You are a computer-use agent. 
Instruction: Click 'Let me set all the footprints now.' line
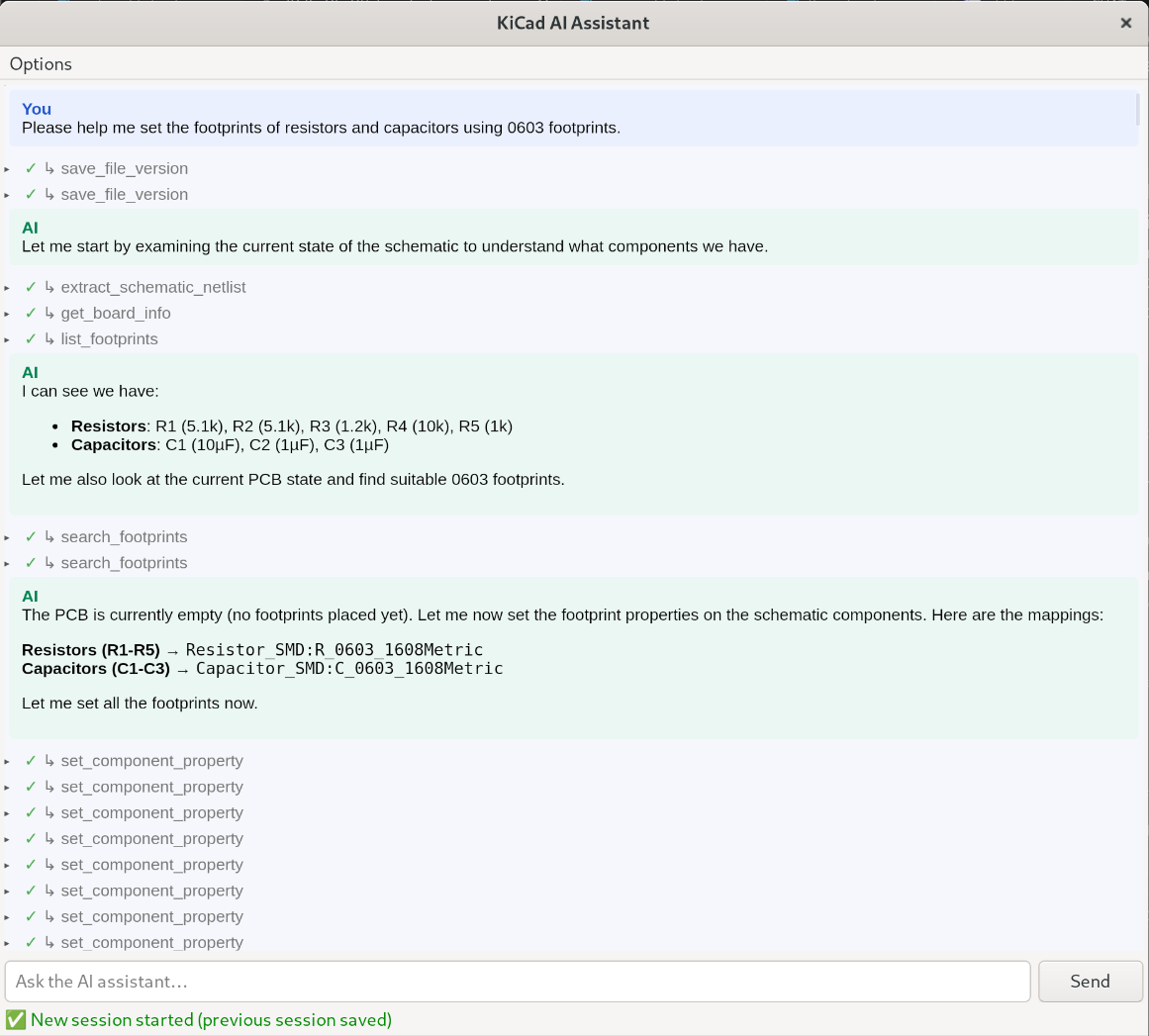point(140,704)
